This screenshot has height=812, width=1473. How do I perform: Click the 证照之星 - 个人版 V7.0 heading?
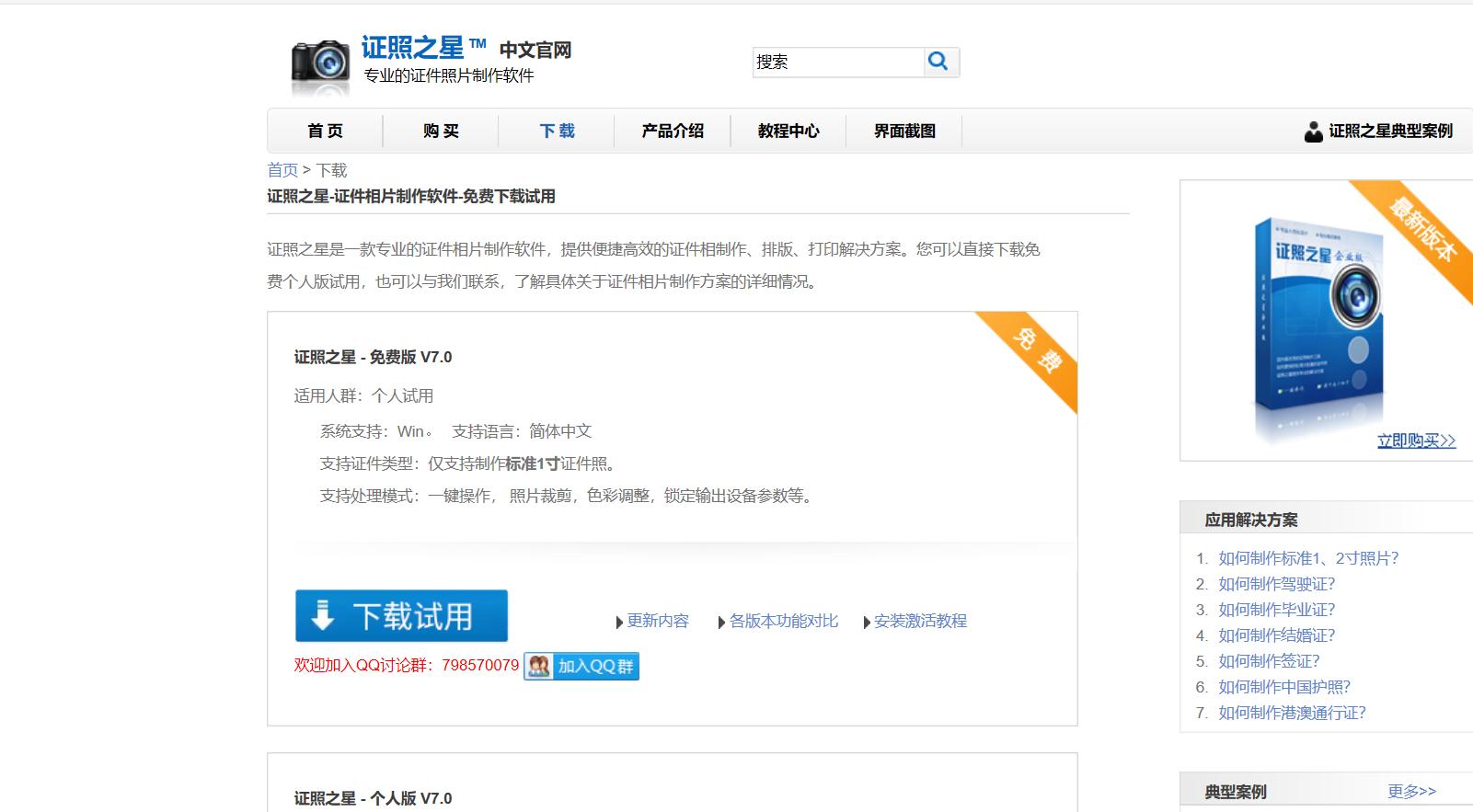point(373,798)
